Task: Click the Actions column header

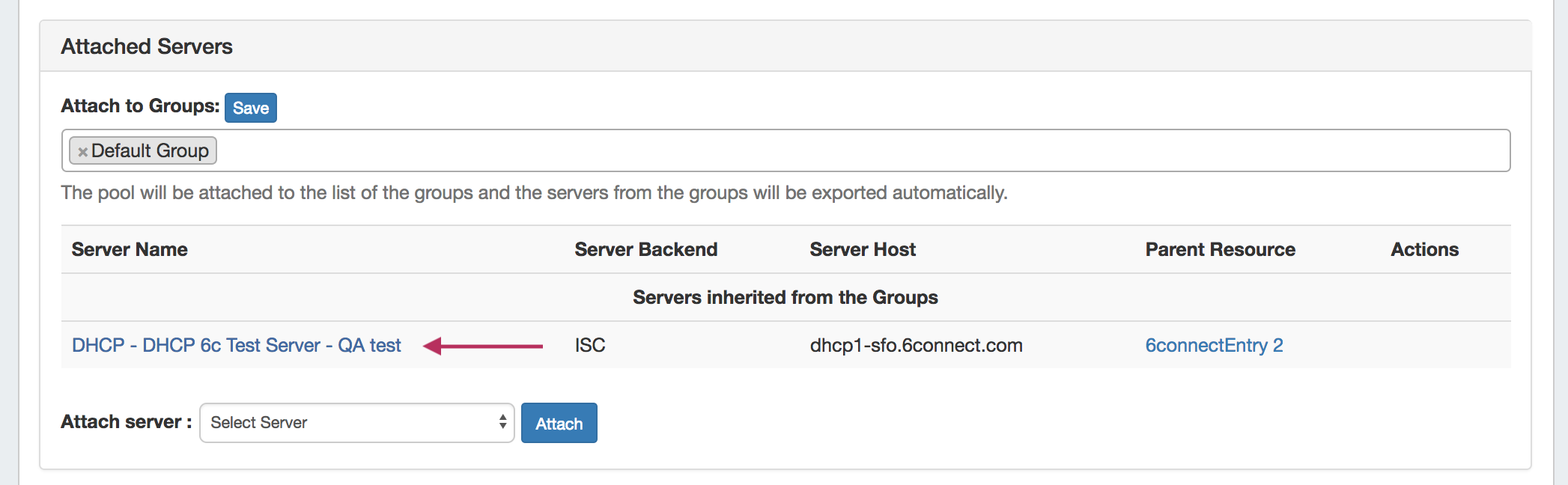Action: (x=1424, y=250)
